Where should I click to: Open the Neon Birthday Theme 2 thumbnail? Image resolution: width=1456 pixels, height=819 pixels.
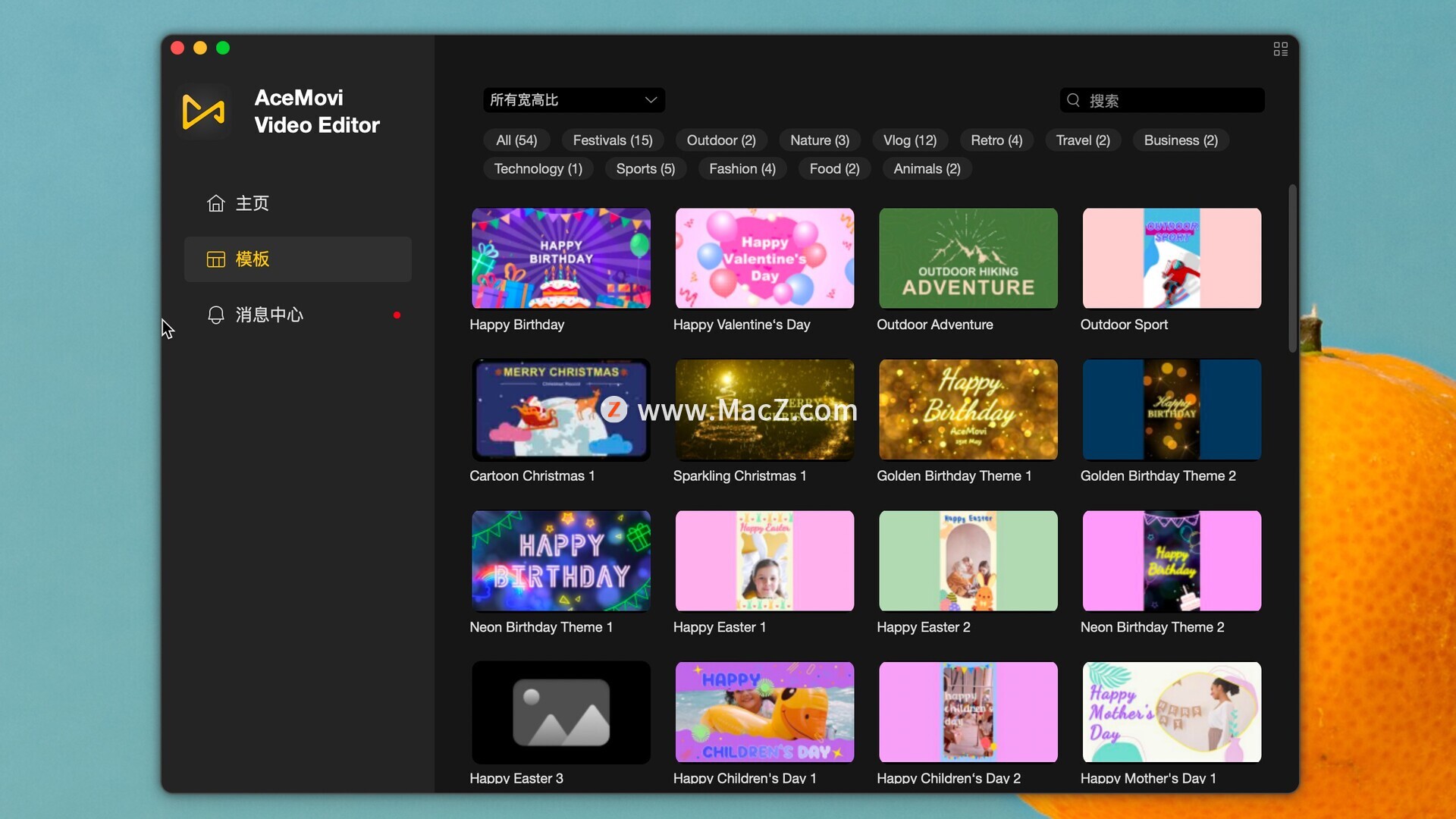pos(1172,561)
